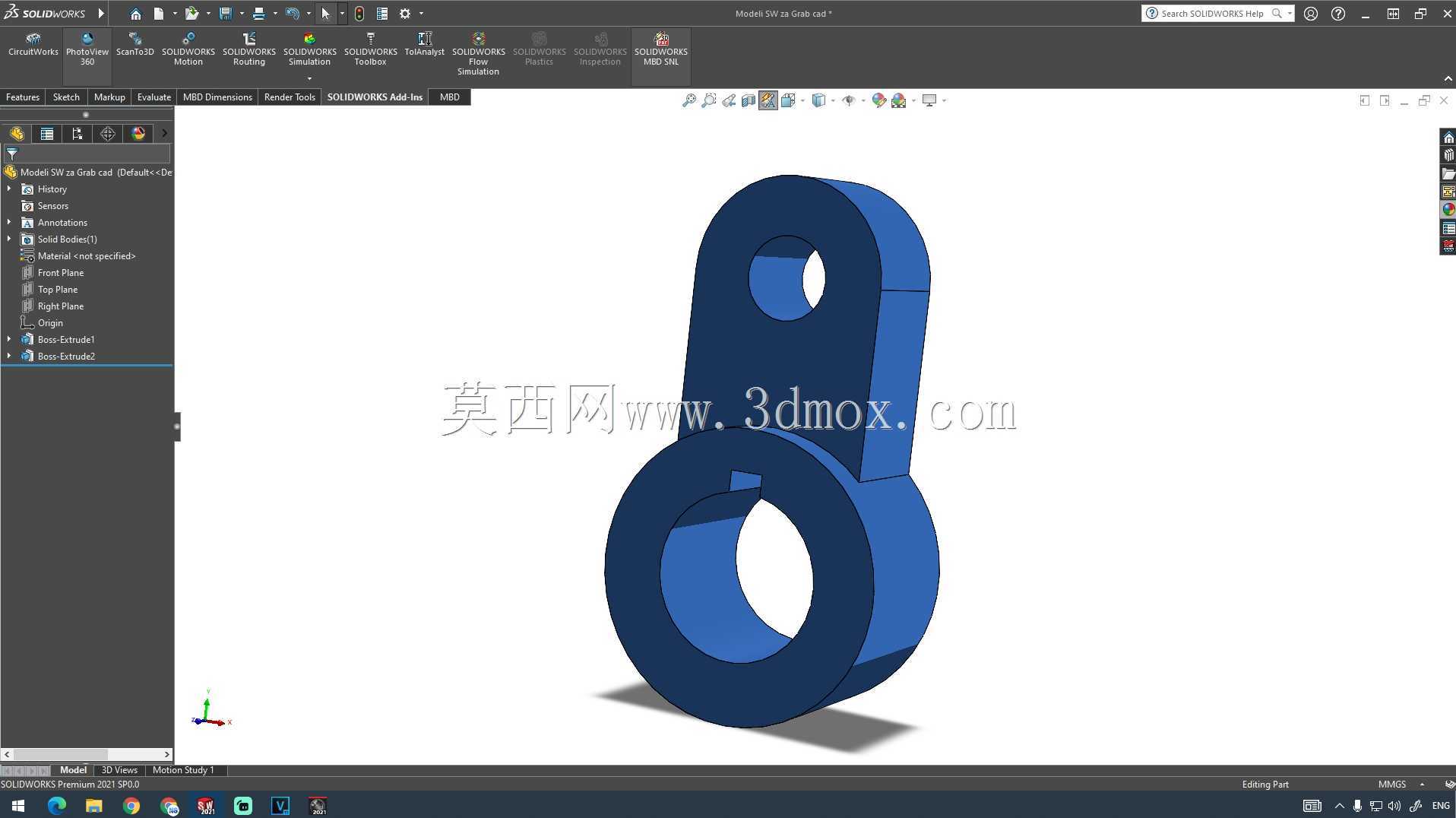Open the Options gear dropdown arrow
This screenshot has width=1456, height=818.
[421, 14]
